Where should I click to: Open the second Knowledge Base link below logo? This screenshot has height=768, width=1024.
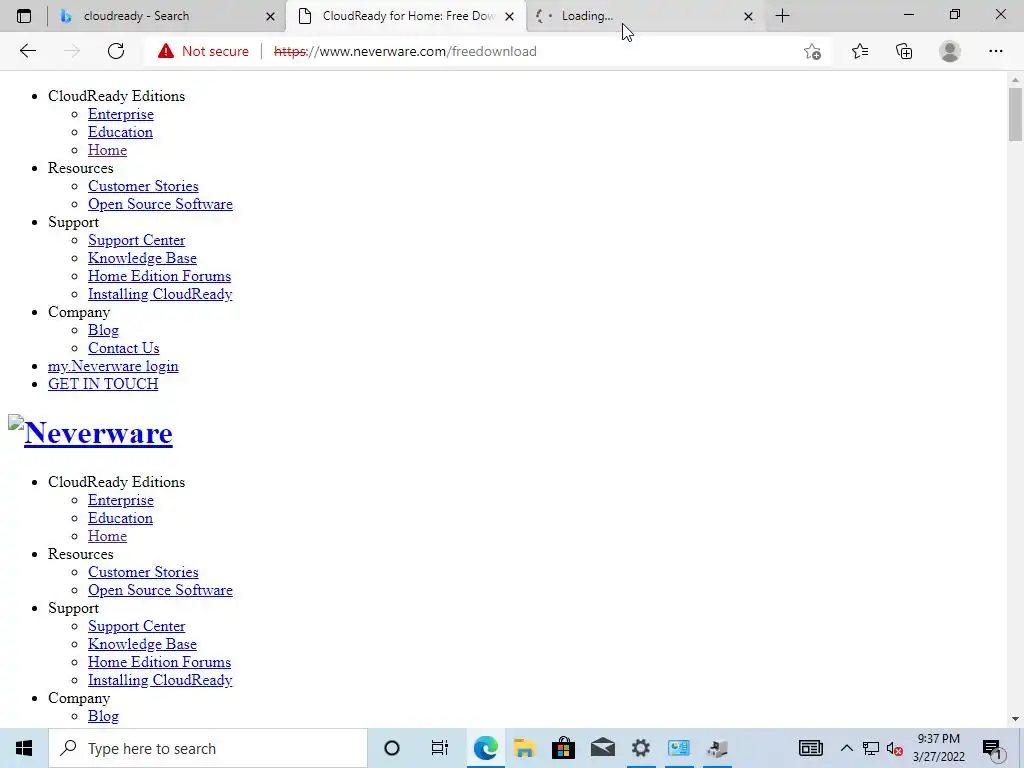[142, 644]
